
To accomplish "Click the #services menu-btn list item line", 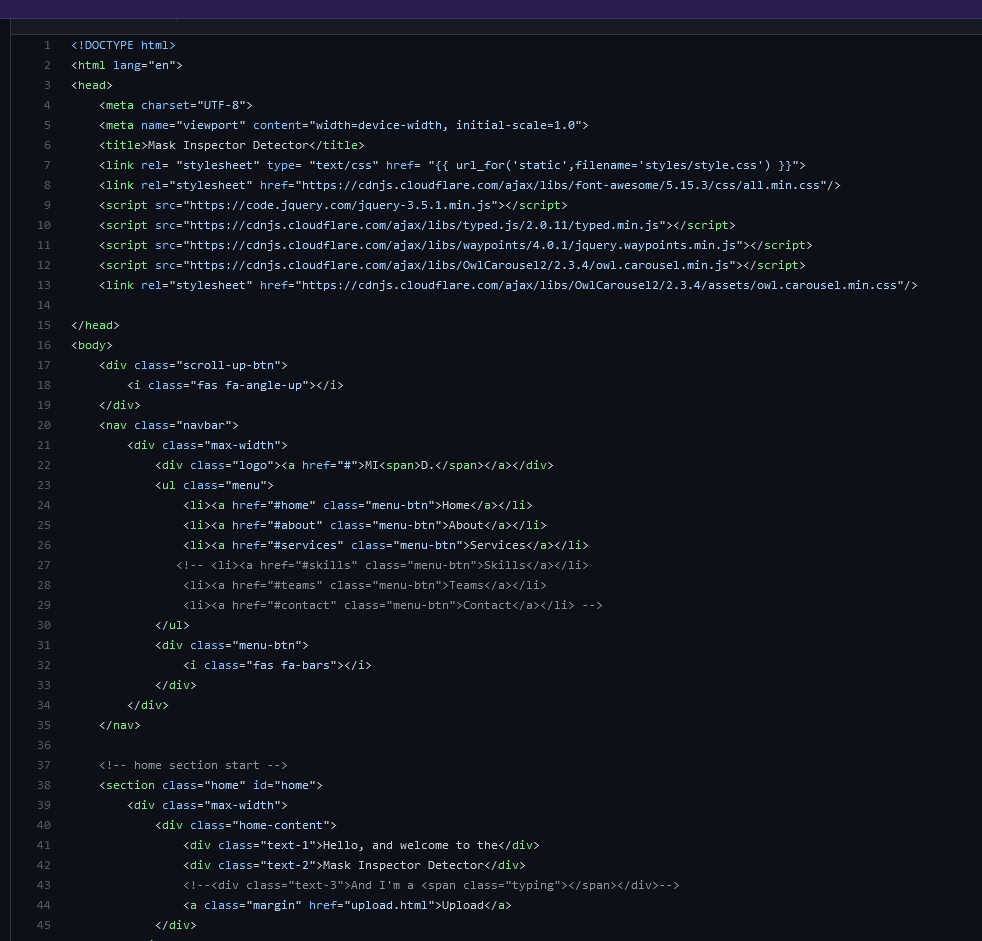I will pyautogui.click(x=386, y=546).
